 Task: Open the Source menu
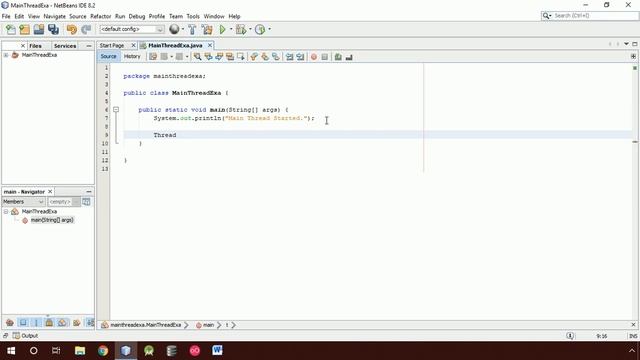[x=78, y=16]
